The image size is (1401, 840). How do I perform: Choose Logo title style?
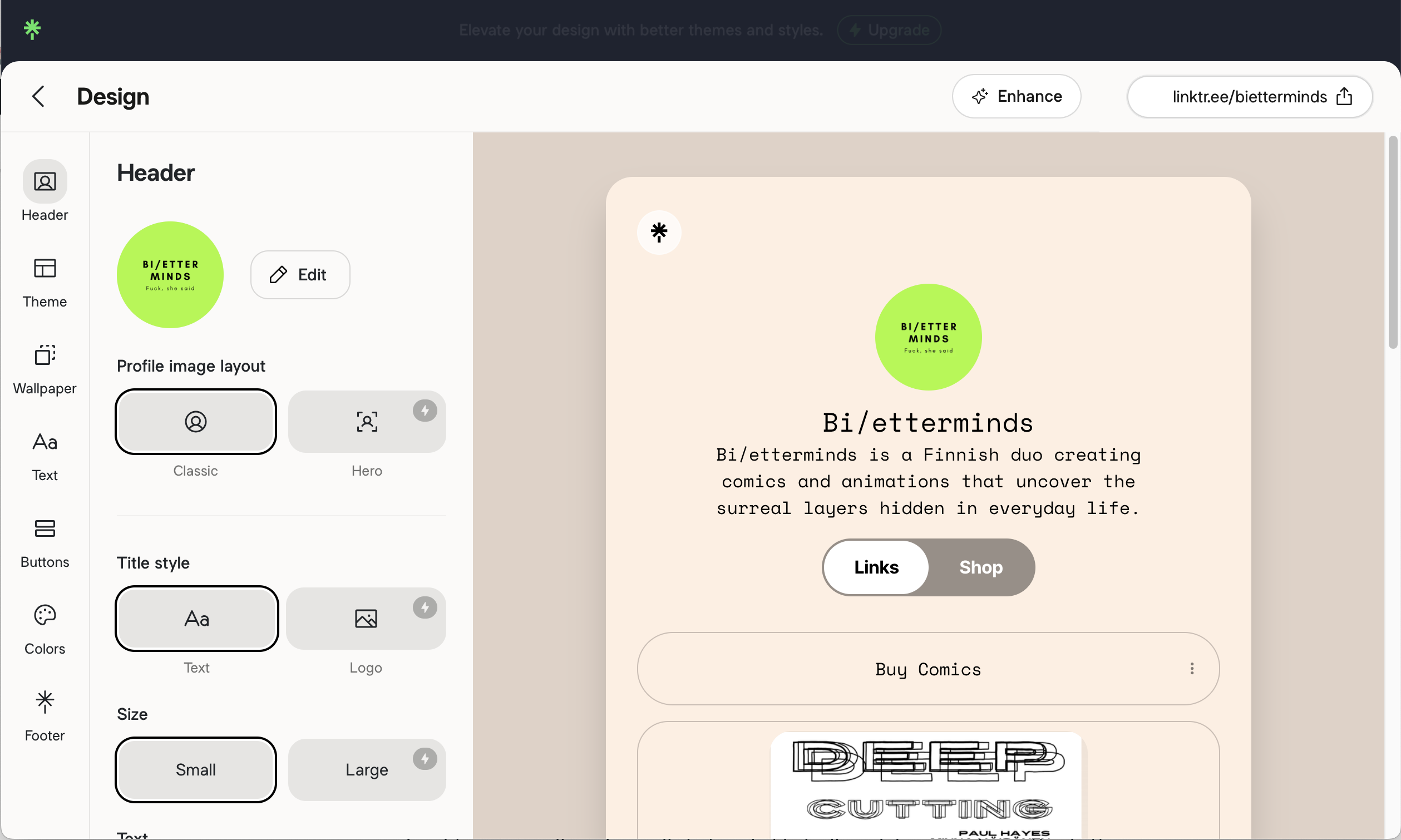[x=366, y=619]
